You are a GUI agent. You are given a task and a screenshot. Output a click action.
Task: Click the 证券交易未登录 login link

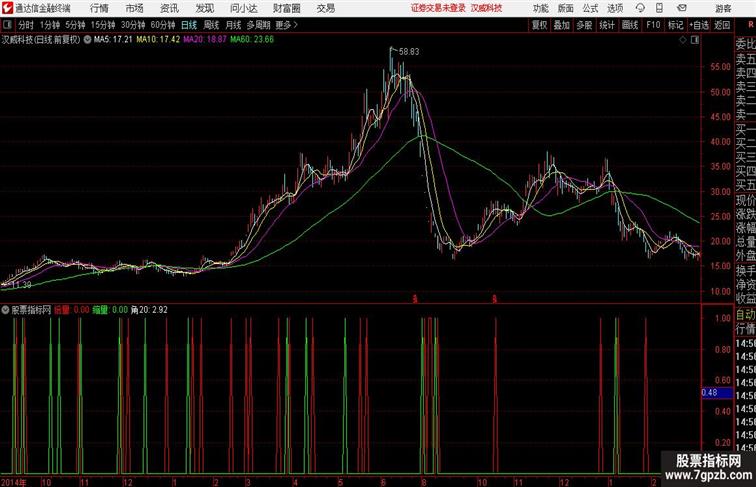pos(438,8)
